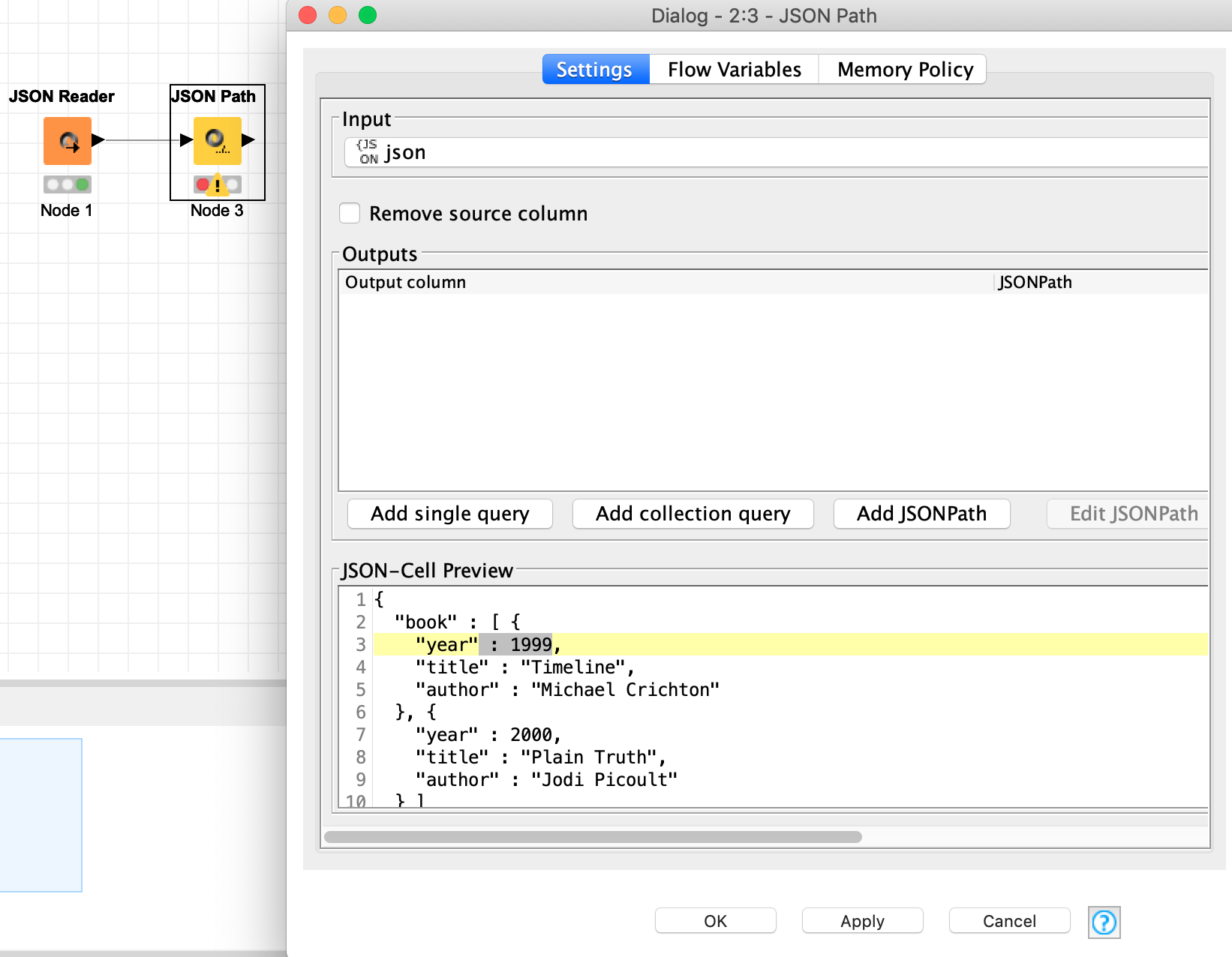Click the "title" : "Plain Truth" line
1232x957 pixels.
click(541, 757)
